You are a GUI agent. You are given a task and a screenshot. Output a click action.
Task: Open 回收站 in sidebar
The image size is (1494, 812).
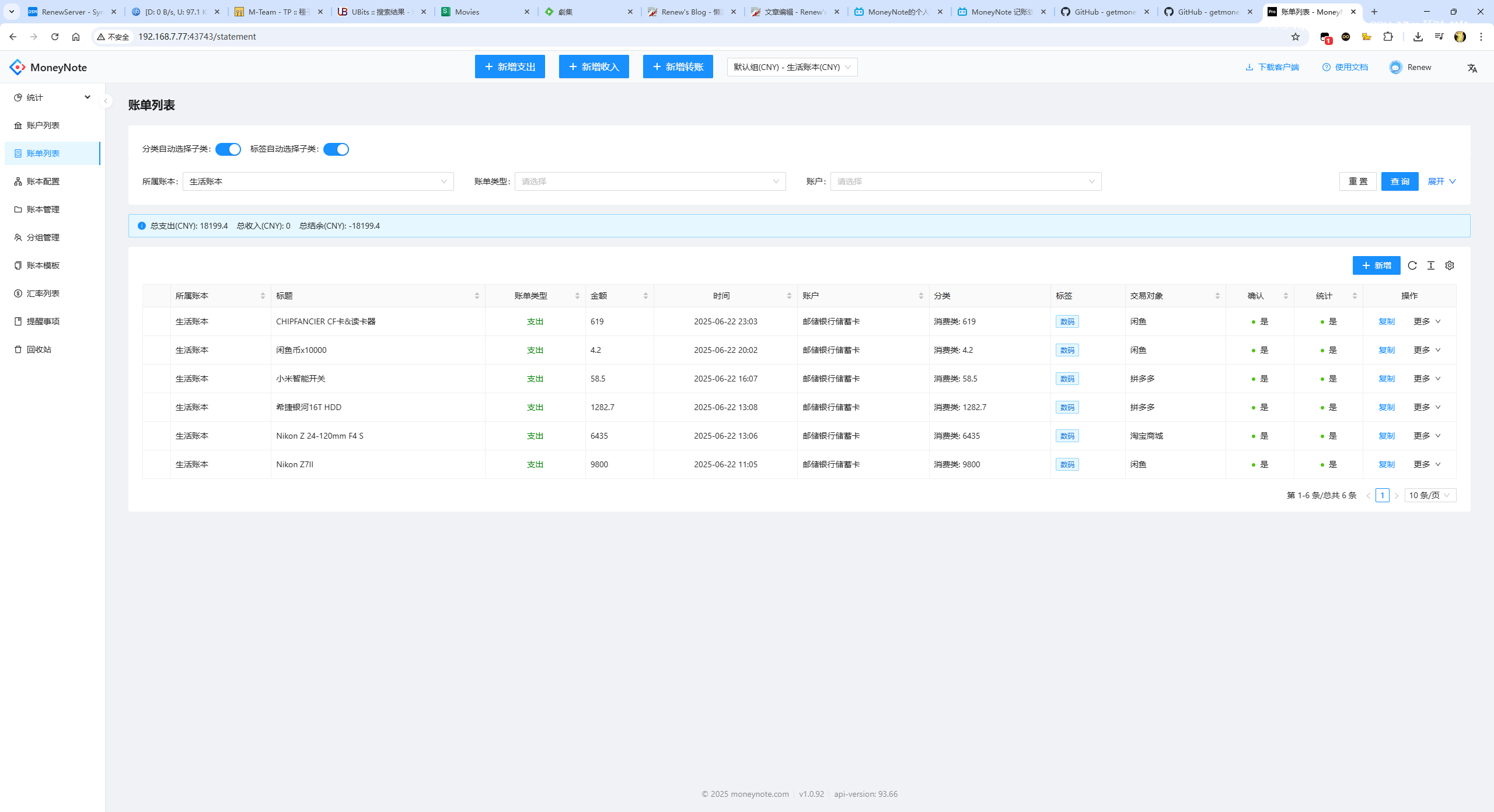pos(53,349)
